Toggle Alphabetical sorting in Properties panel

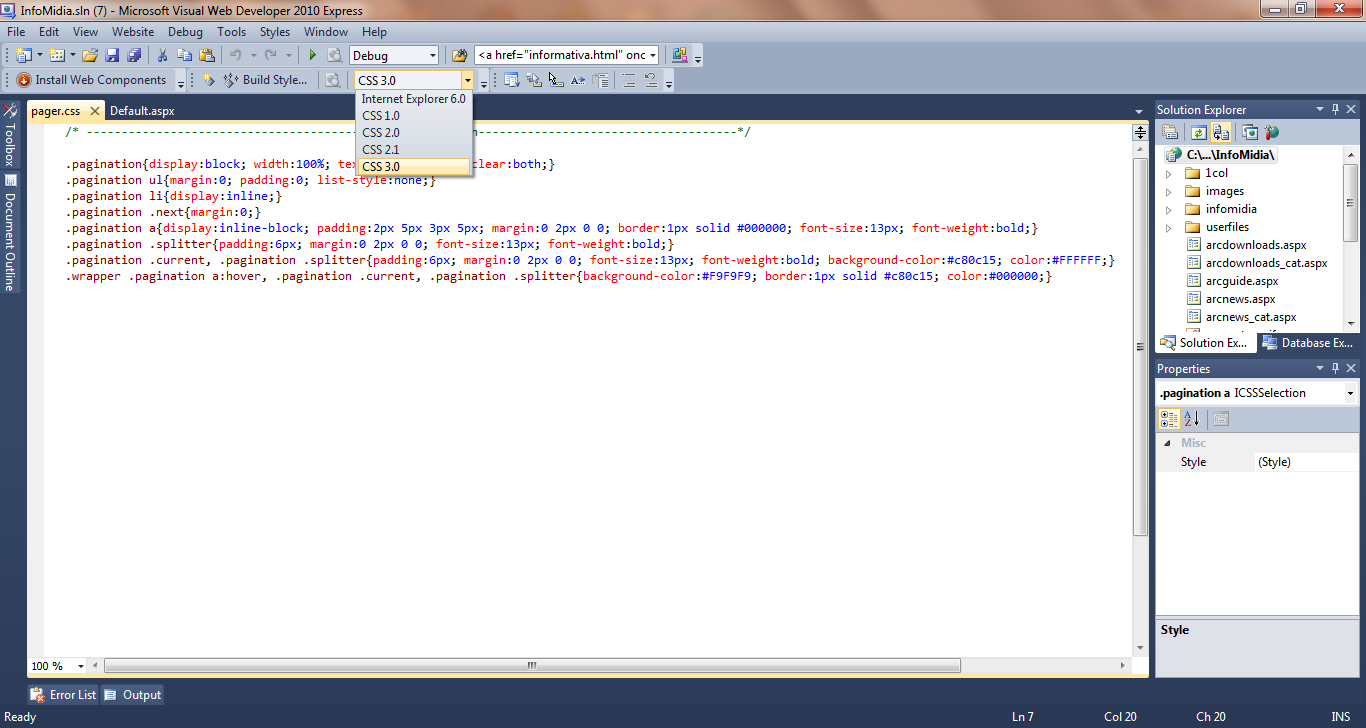click(1192, 419)
